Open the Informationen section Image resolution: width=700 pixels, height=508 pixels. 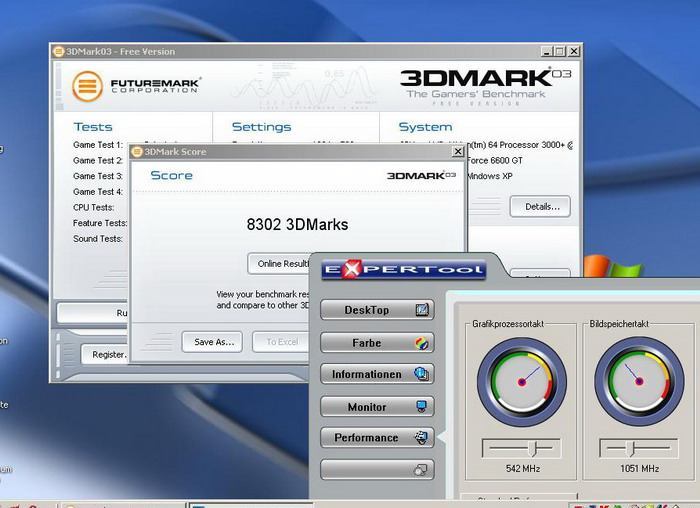(x=377, y=374)
